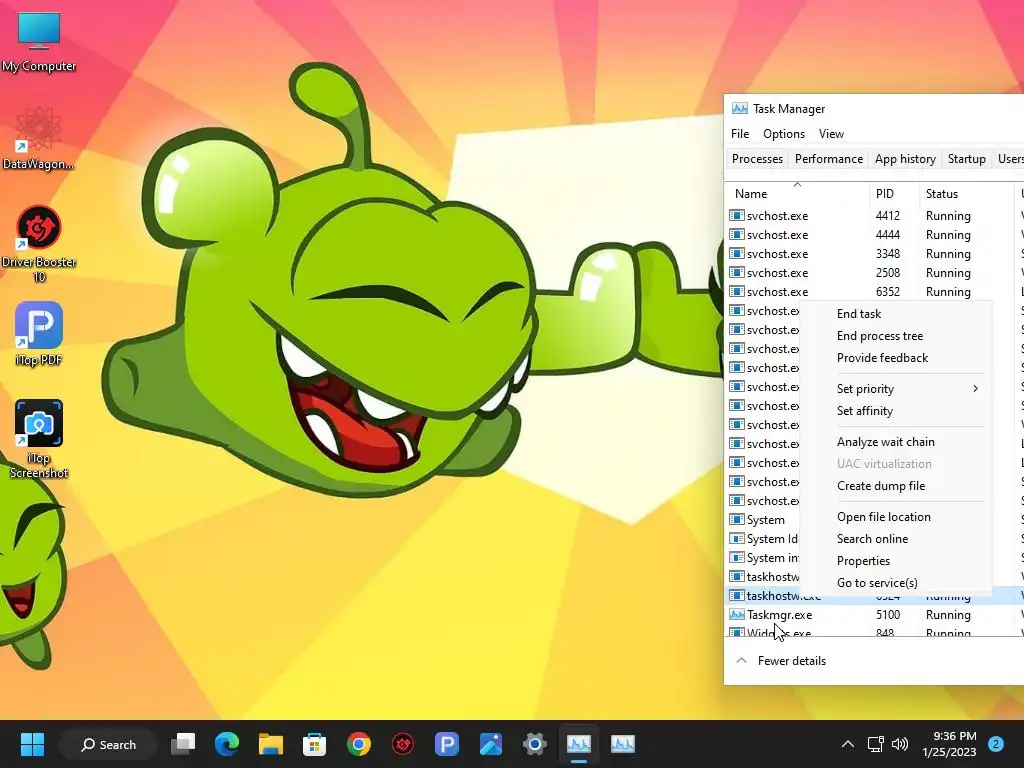Sort by PID column header
Viewport: 1024px width, 768px height.
[x=894, y=193]
